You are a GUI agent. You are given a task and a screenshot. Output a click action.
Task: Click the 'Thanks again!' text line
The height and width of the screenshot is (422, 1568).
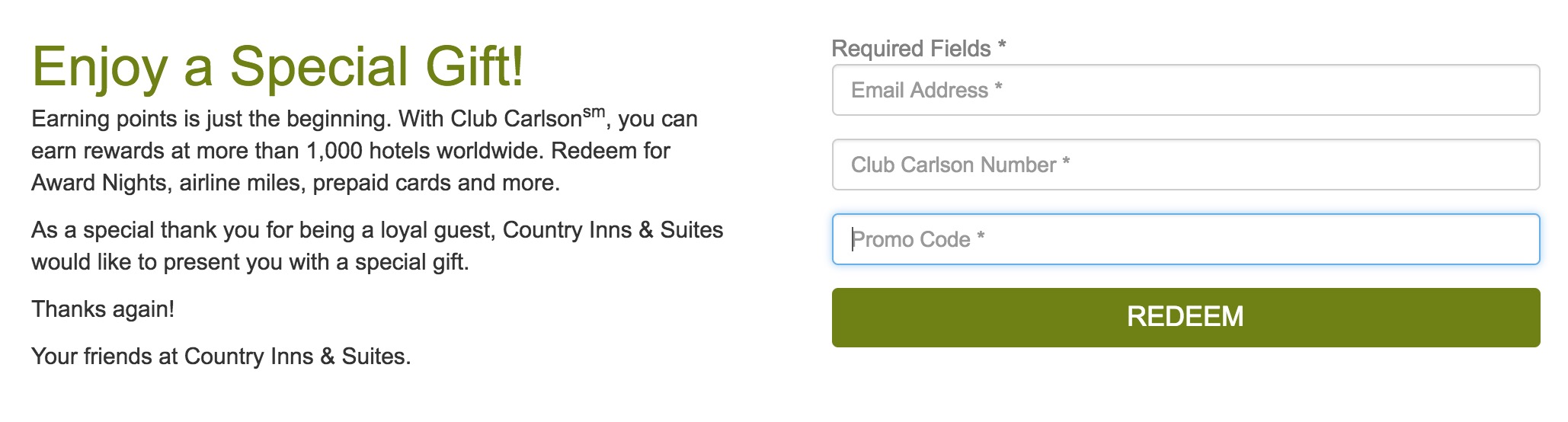[x=103, y=309]
